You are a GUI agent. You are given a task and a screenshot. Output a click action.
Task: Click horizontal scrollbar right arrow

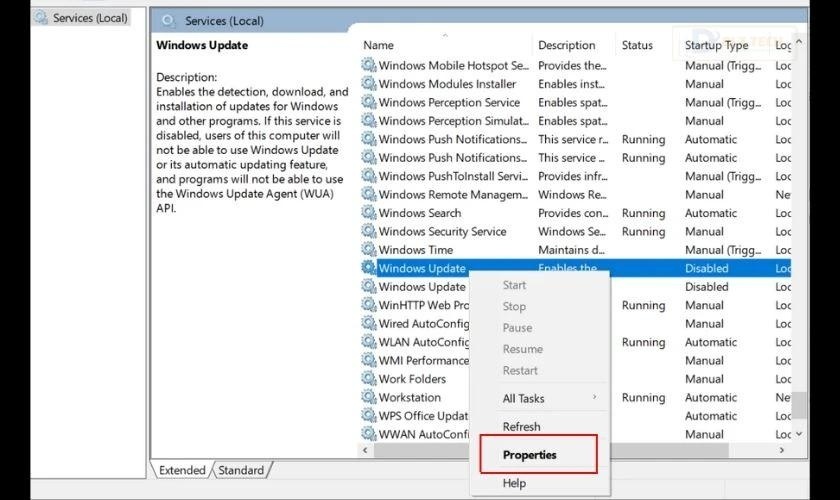(x=782, y=450)
